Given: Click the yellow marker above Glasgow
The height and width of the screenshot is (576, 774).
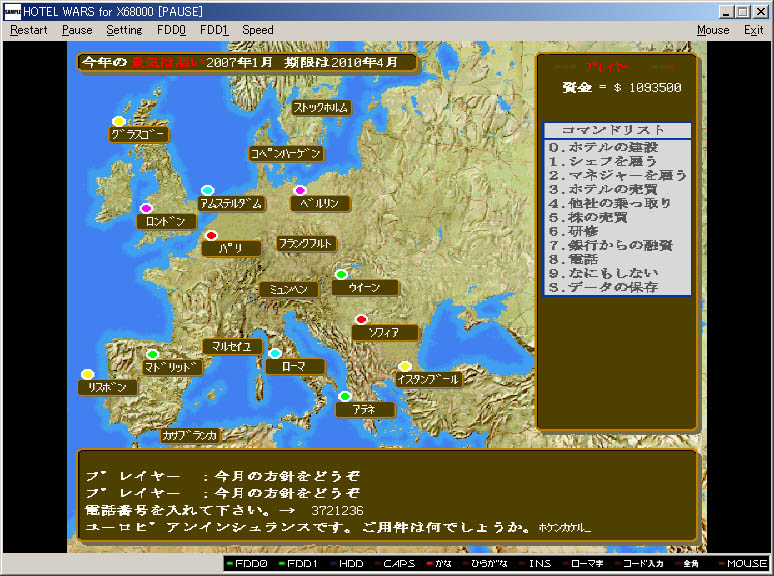Looking at the screenshot, I should [x=118, y=122].
